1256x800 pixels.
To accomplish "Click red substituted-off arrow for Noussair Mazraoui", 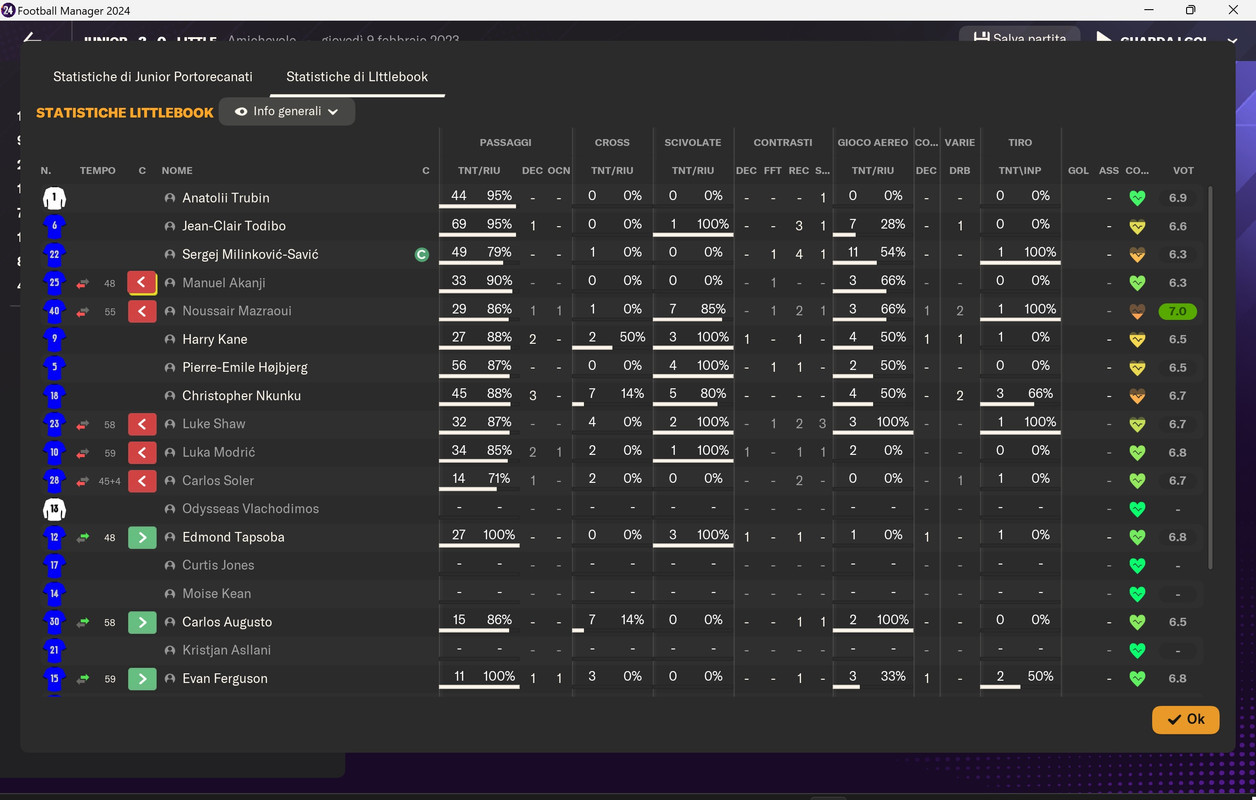I will 142,311.
